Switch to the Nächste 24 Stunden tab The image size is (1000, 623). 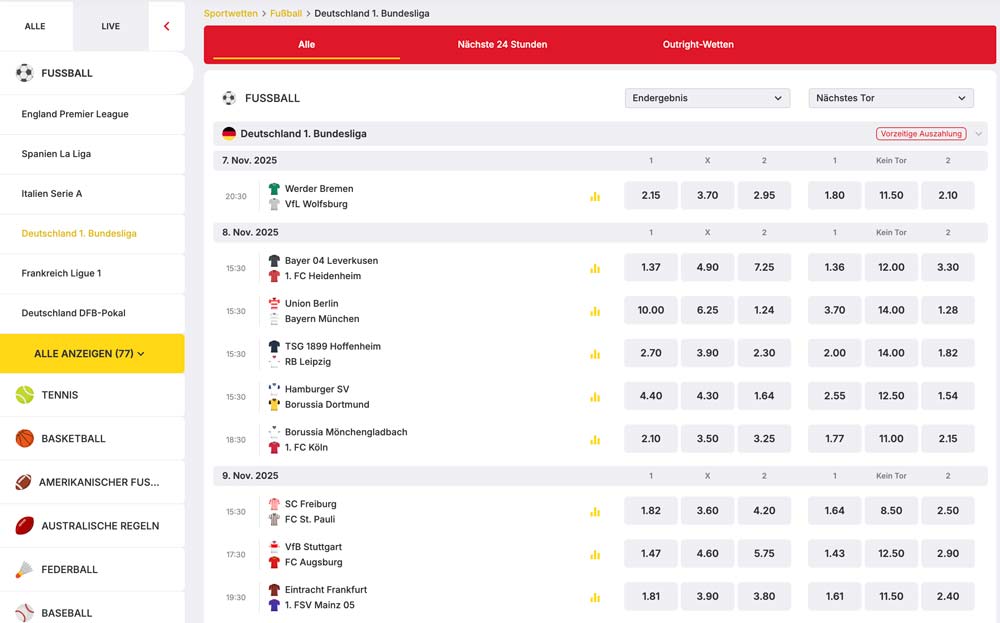(x=502, y=45)
